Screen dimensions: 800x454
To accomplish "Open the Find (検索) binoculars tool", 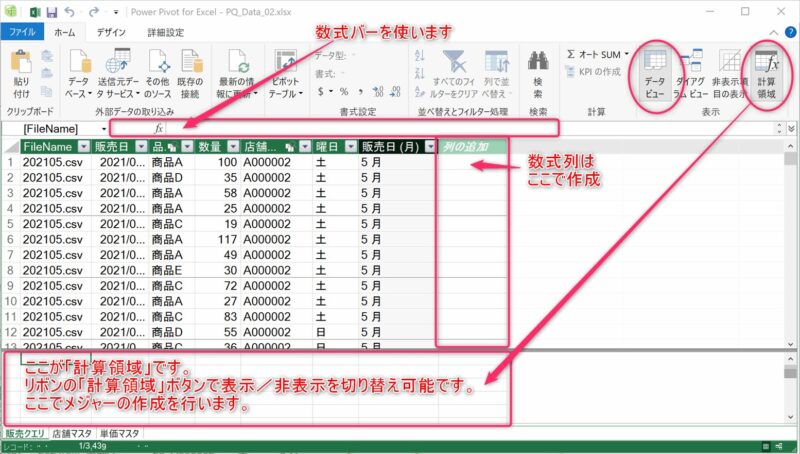I will pos(538,74).
